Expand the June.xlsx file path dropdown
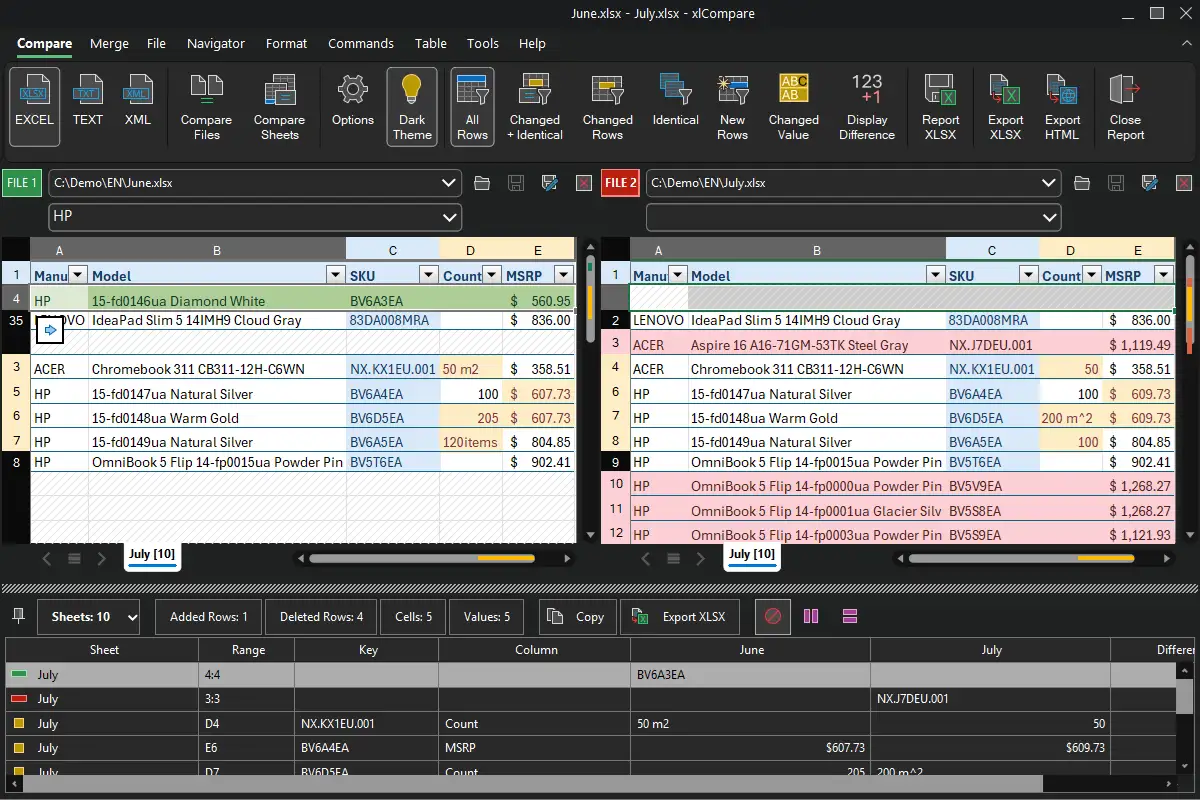This screenshot has height=800, width=1200. click(x=449, y=183)
